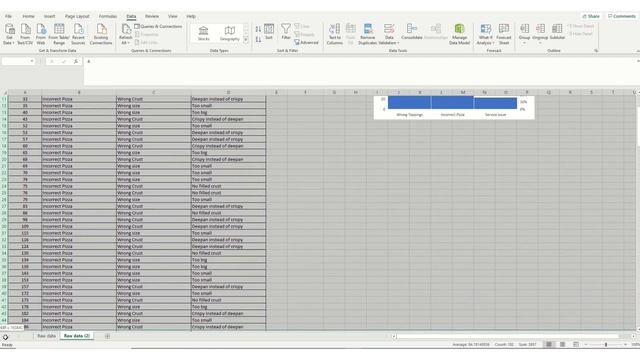
Task: Select the Select All corner
Action: (4, 93)
